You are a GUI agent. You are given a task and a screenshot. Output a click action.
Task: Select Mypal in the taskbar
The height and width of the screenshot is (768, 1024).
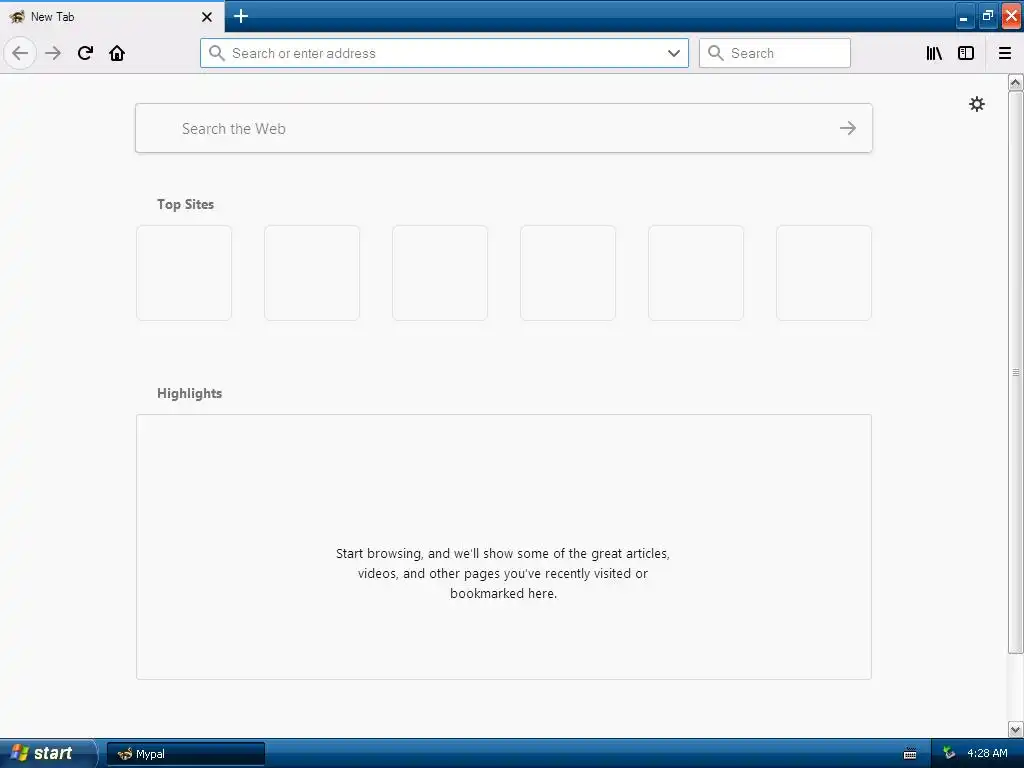[x=186, y=754]
